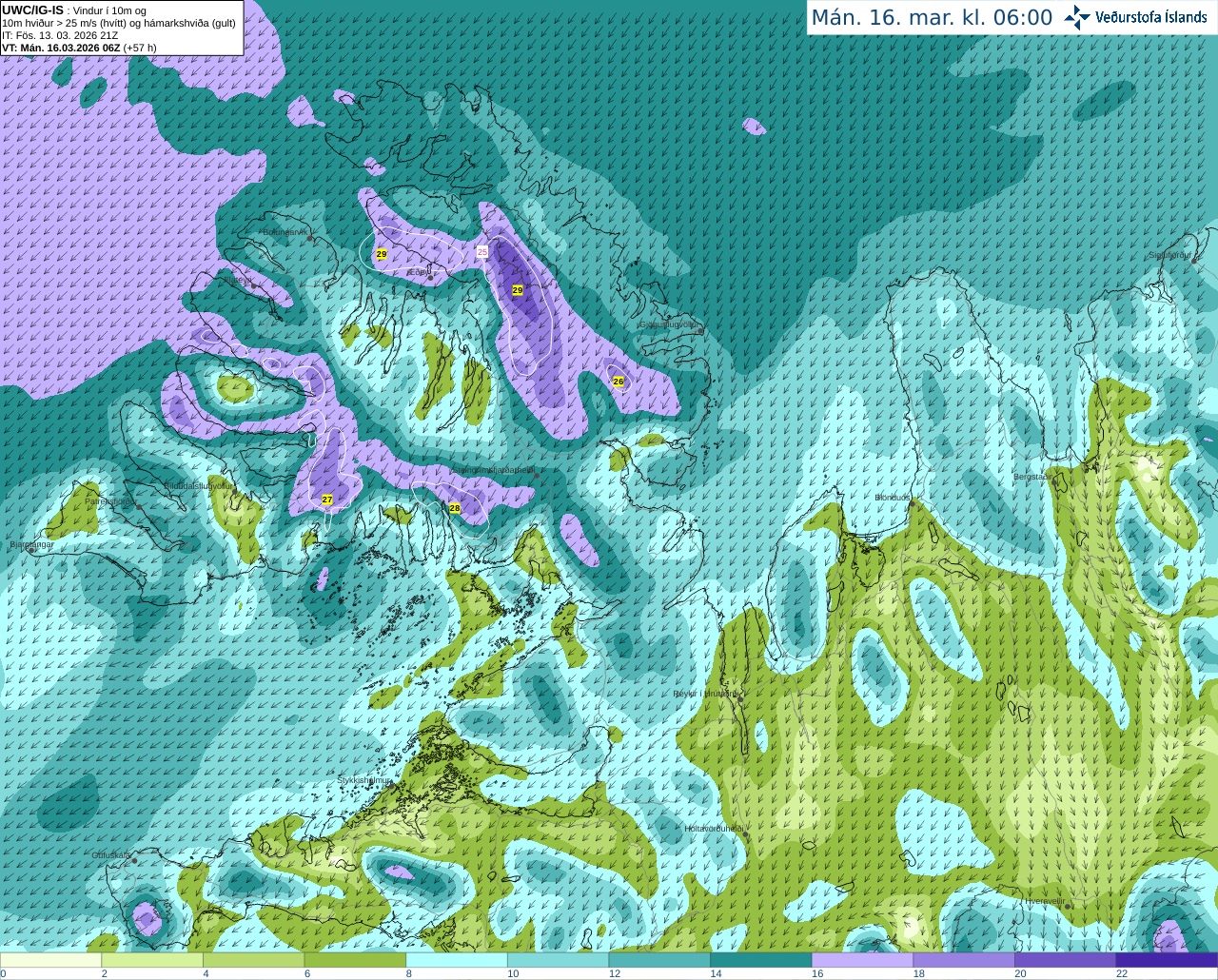Screen dimensions: 1218x980
Task: Select the darkest purple swatch above 22 m/s
Action: 1167,960
